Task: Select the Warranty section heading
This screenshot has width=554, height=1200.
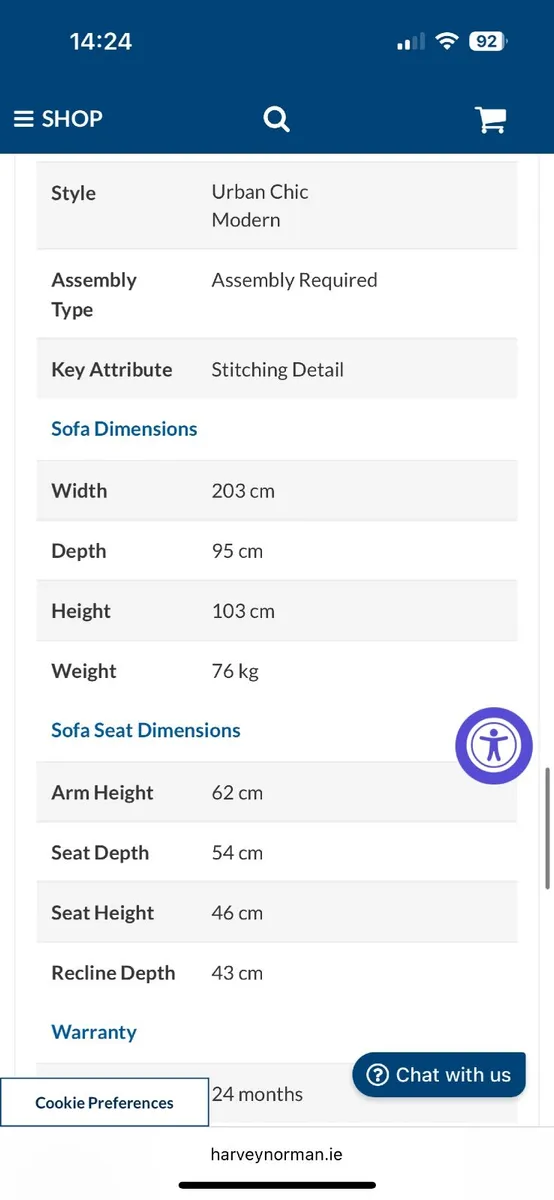Action: (94, 1032)
